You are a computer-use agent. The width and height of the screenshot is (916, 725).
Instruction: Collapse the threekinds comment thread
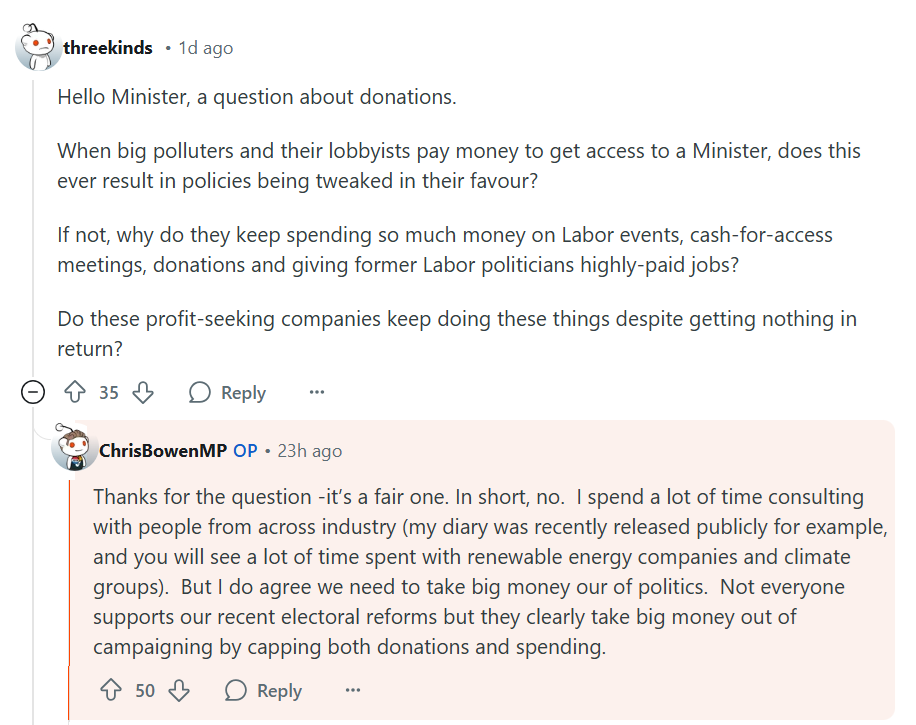pos(33,393)
